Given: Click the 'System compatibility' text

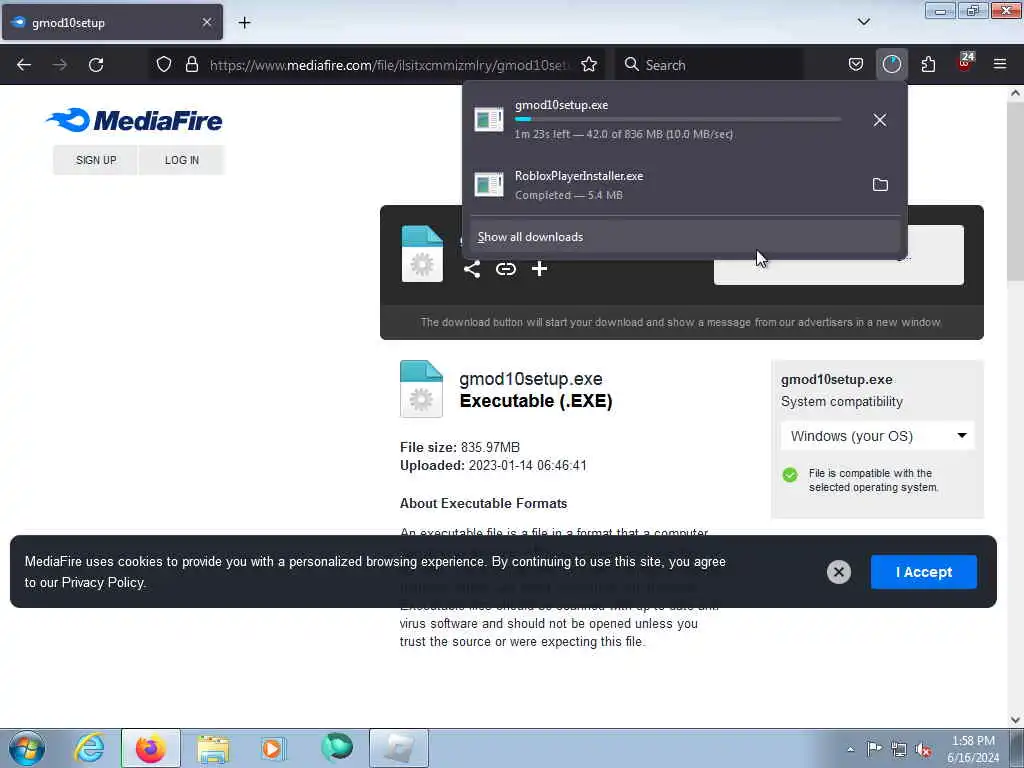Looking at the screenshot, I should pyautogui.click(x=842, y=402).
